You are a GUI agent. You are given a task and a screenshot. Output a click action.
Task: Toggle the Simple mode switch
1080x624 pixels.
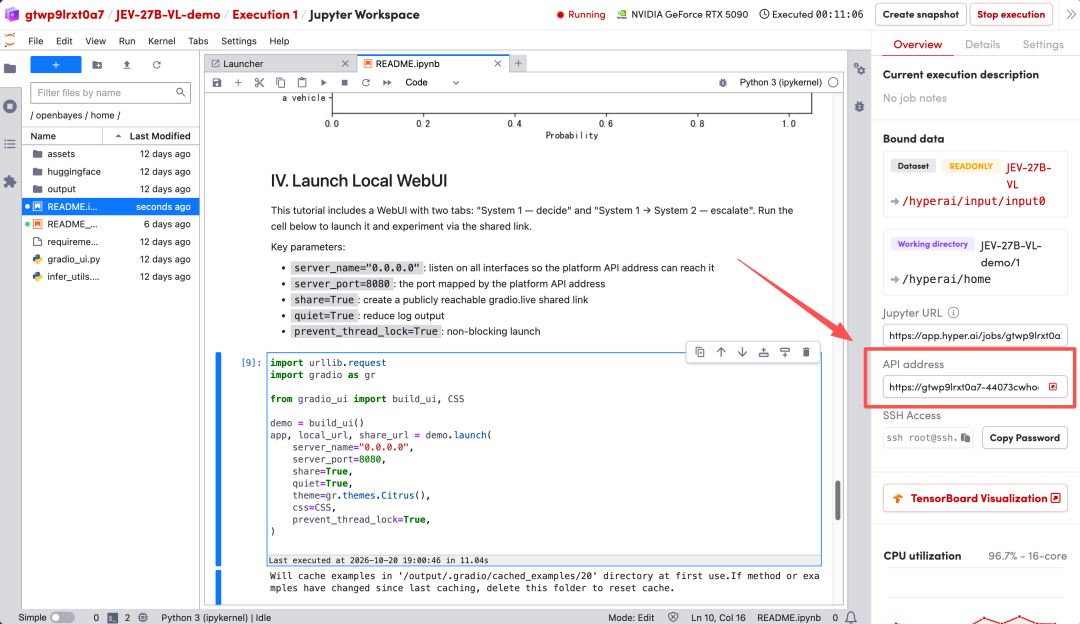tap(62, 617)
